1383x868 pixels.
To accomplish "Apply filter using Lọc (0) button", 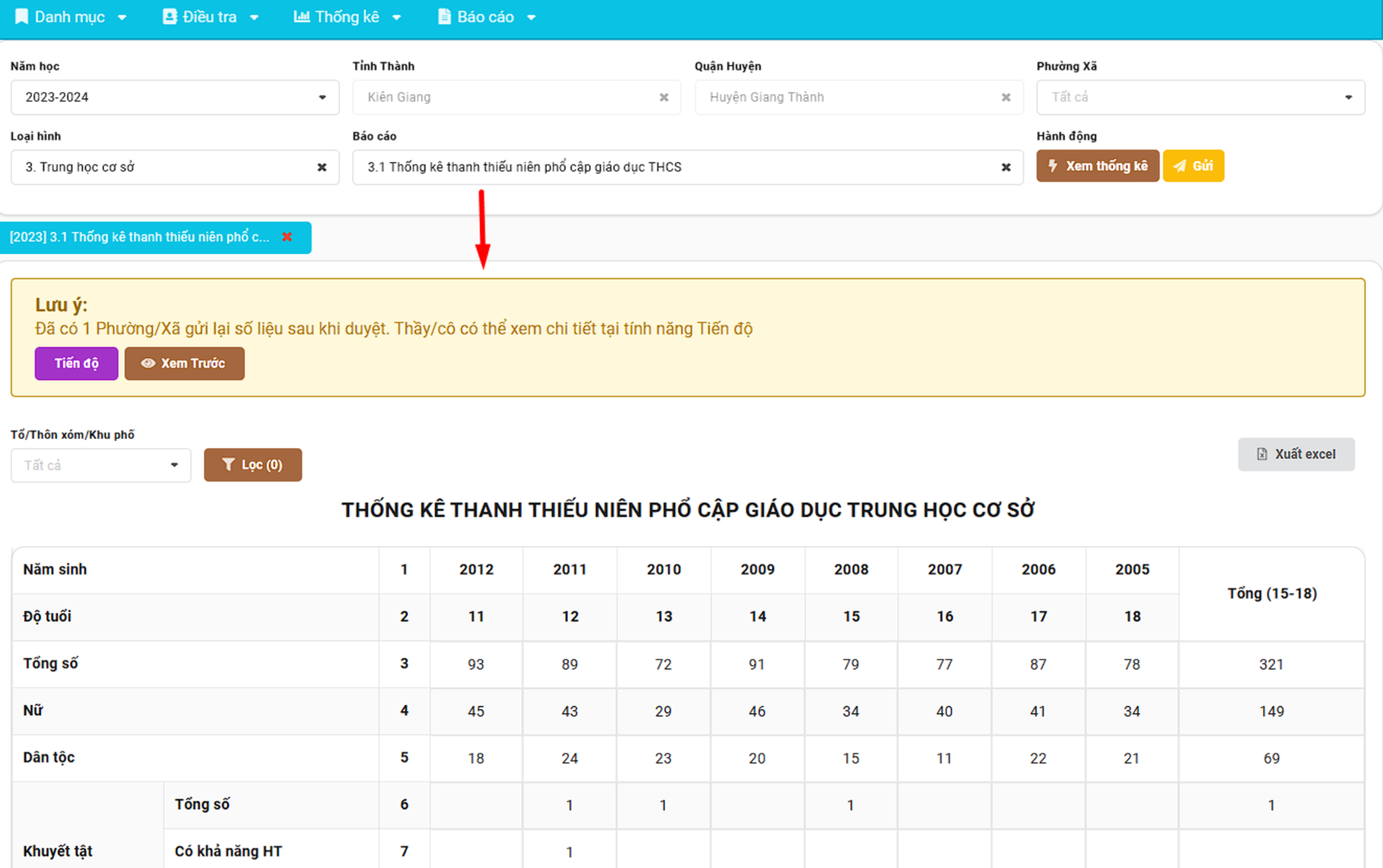I will pos(253,465).
